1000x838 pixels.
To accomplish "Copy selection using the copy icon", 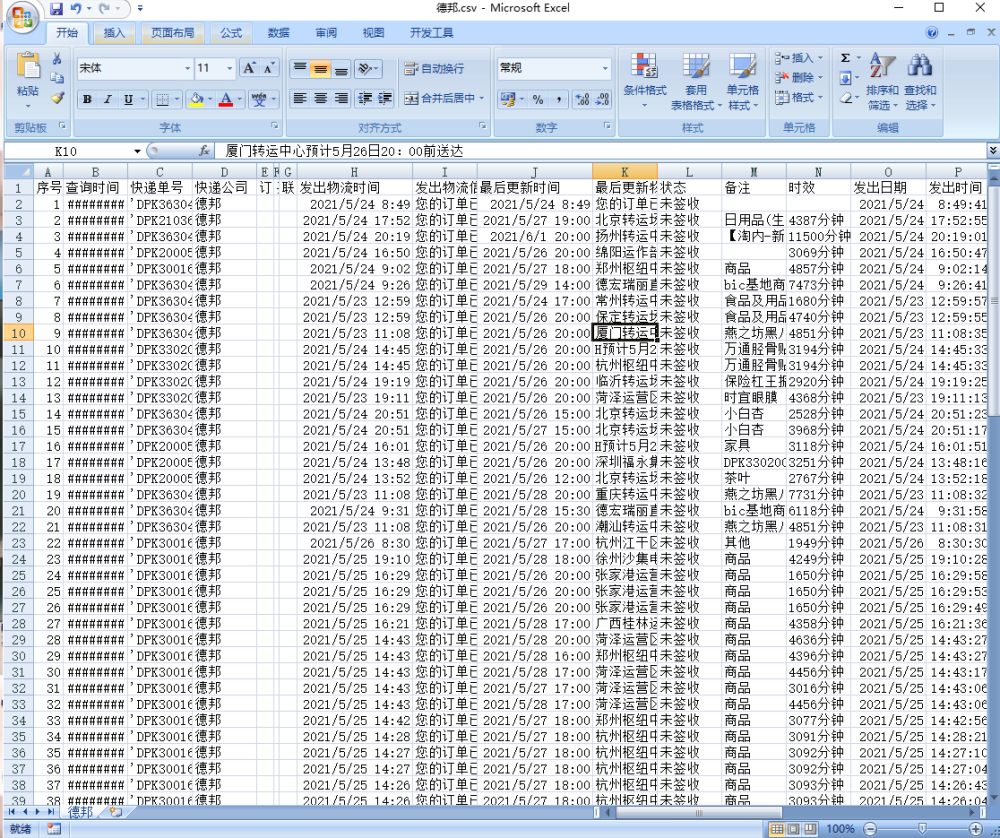I will click(57, 78).
